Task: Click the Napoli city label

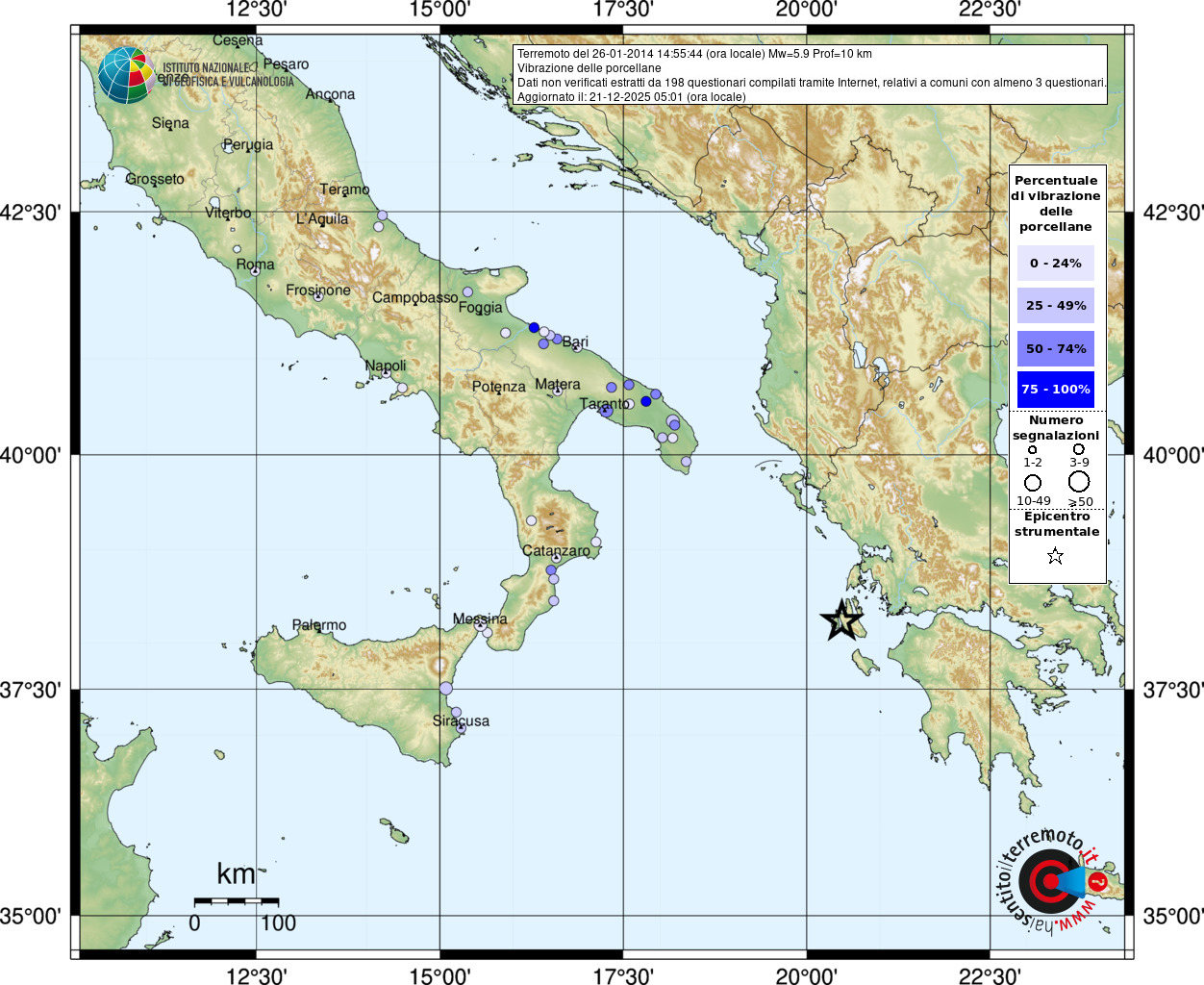Action: click(x=386, y=366)
